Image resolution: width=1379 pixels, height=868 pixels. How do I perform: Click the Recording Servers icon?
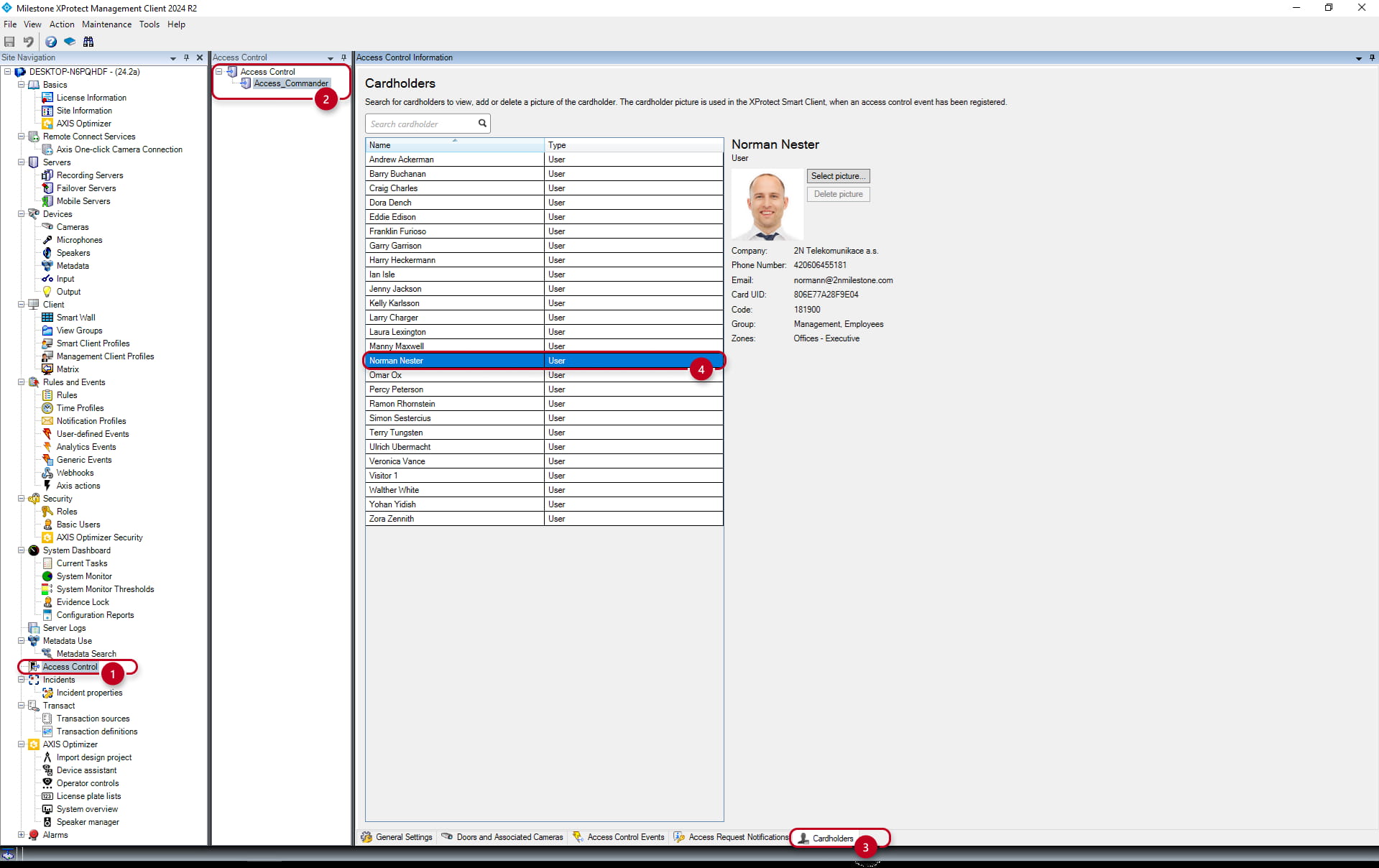tap(47, 175)
